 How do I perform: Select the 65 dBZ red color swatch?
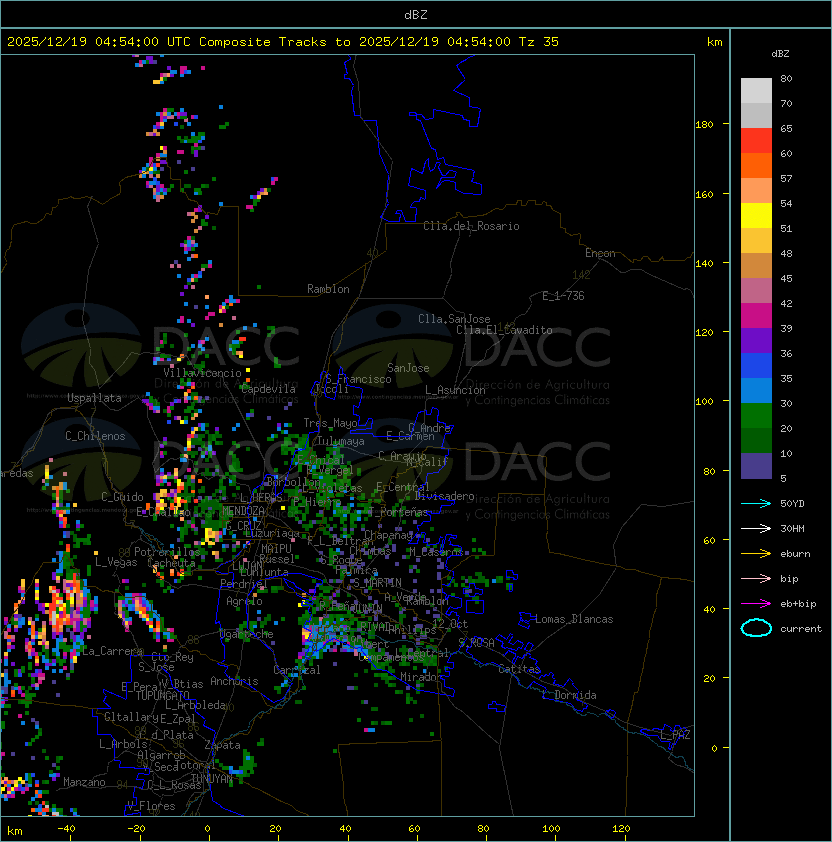pos(756,140)
